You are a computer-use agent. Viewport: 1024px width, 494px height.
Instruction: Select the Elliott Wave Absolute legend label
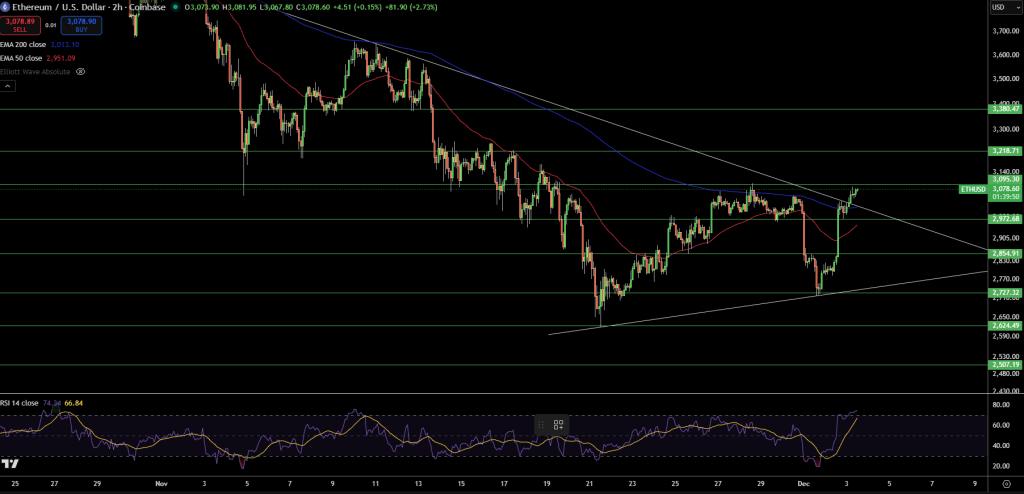pos(35,72)
